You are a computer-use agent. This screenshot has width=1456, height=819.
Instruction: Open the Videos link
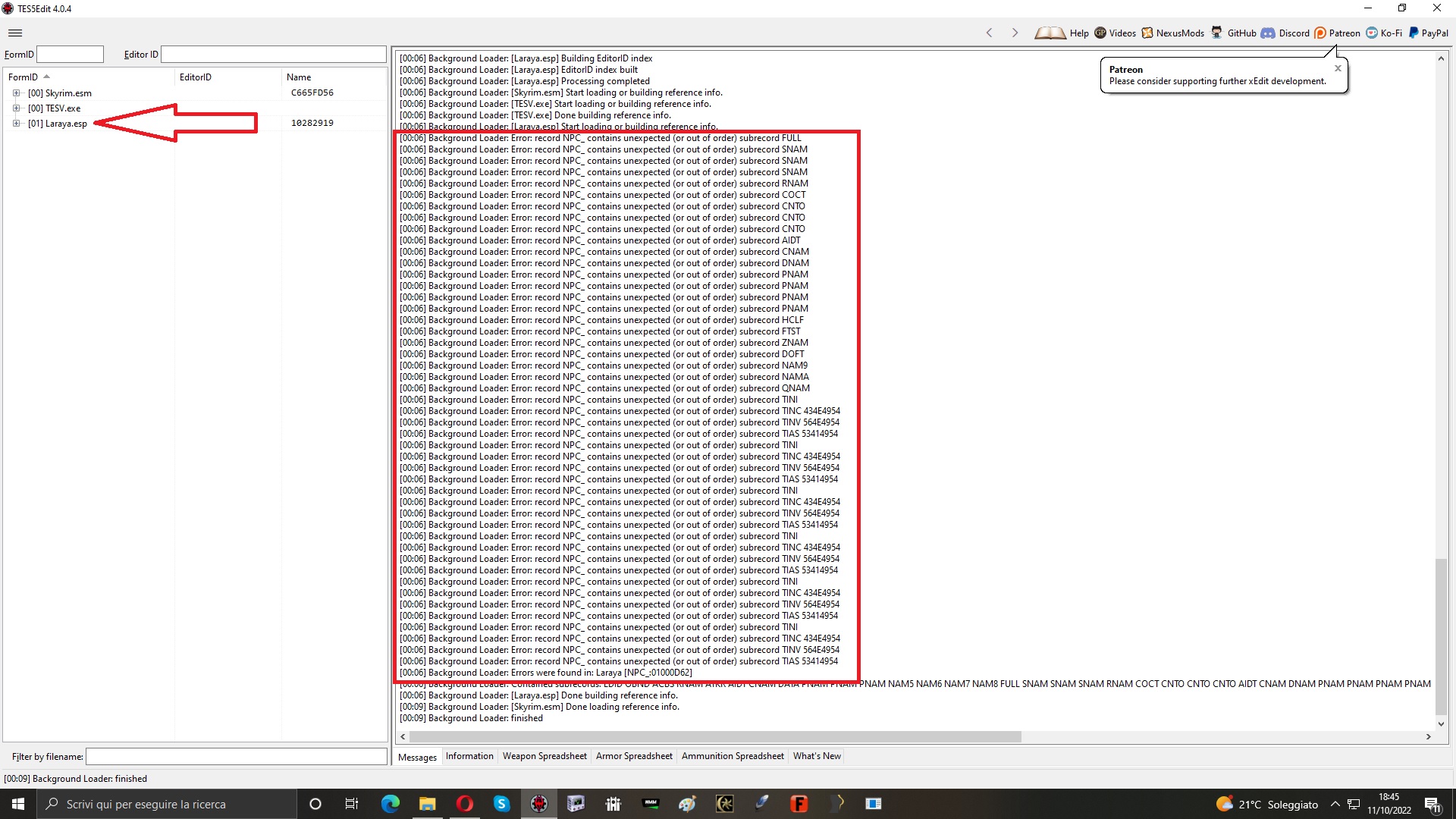click(x=1115, y=33)
